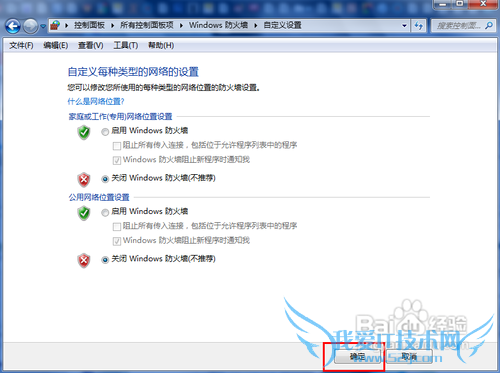Open the 帮助(H) menu

pyautogui.click(x=161, y=45)
